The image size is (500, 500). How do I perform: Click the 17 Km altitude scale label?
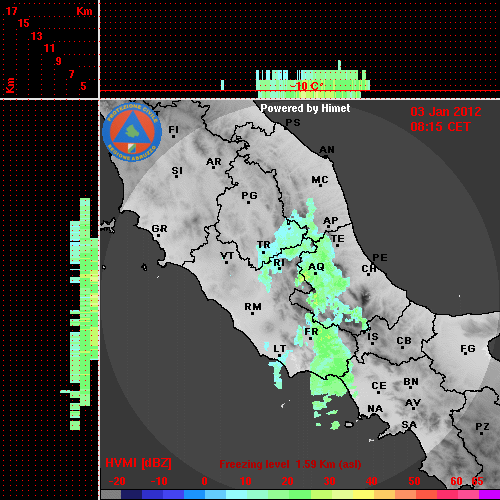click(x=11, y=11)
